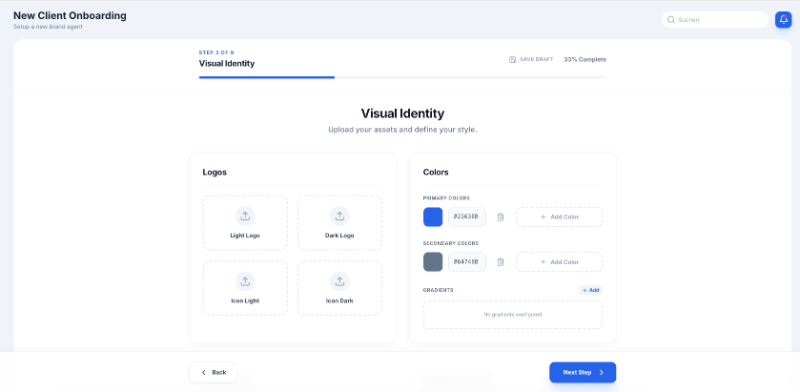This screenshot has height=392, width=800.
Task: Click the plus icon in primary Add Color
Action: (x=543, y=217)
